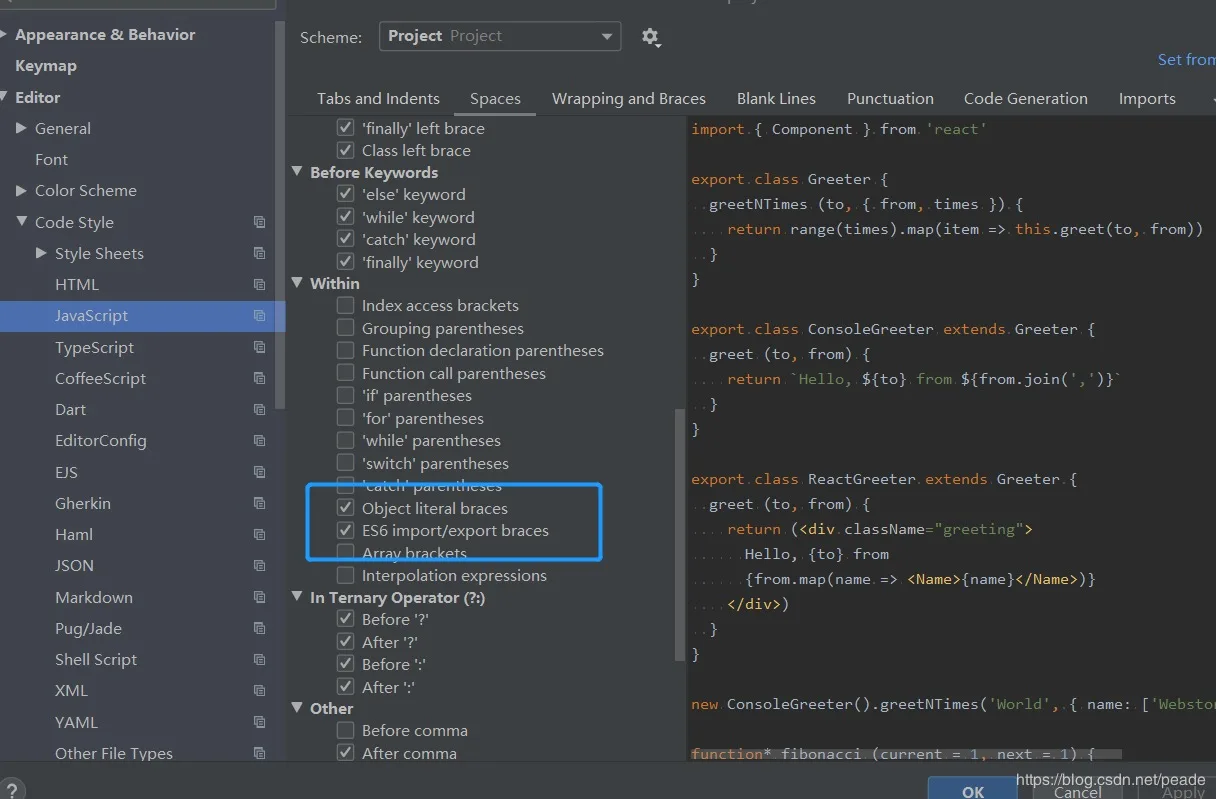Image resolution: width=1216 pixels, height=799 pixels.
Task: Click the copy icon next to JavaScript
Action: coord(259,316)
